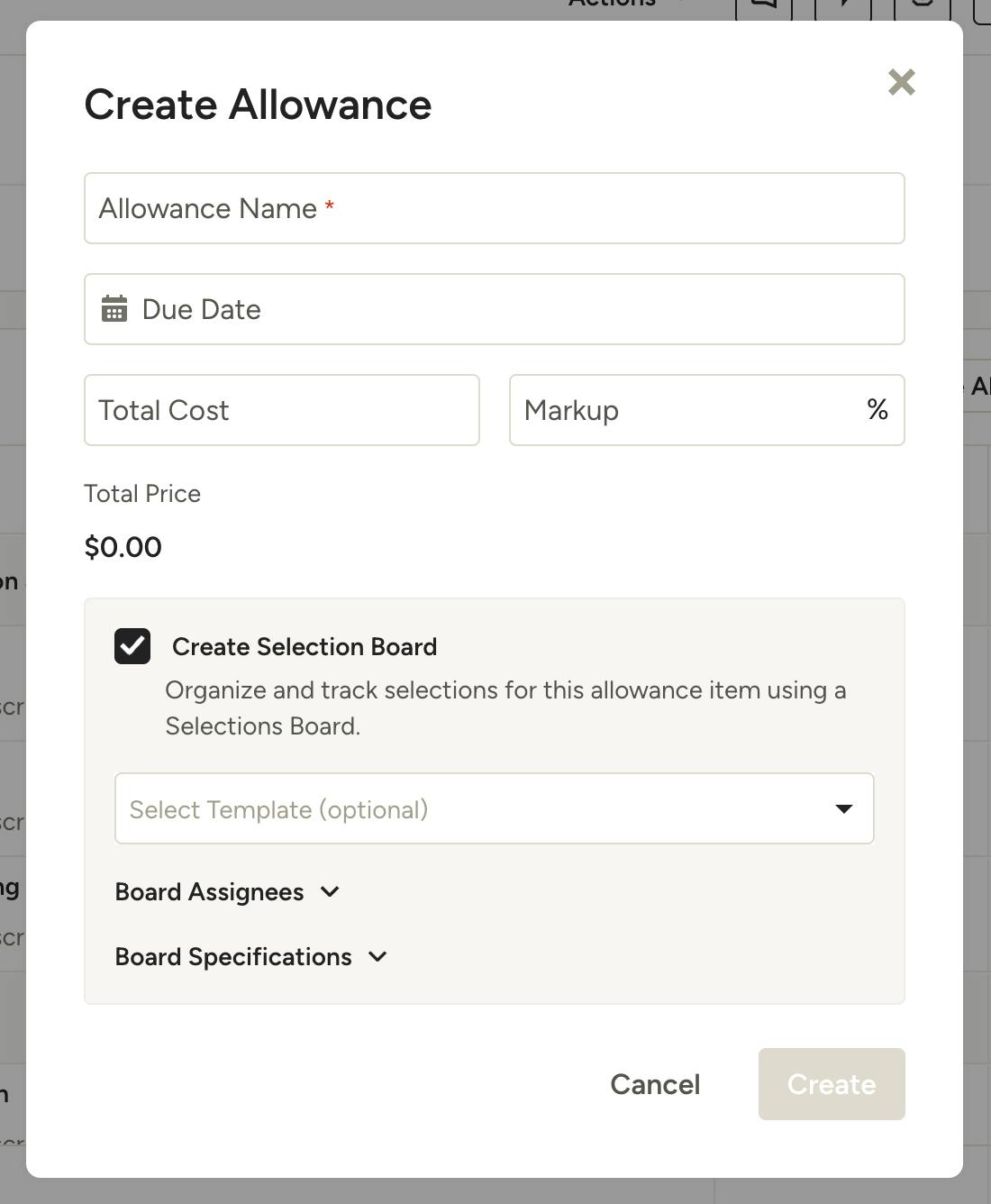The image size is (991, 1204).
Task: Click the comment icon behind the dialog
Action: 764,7
